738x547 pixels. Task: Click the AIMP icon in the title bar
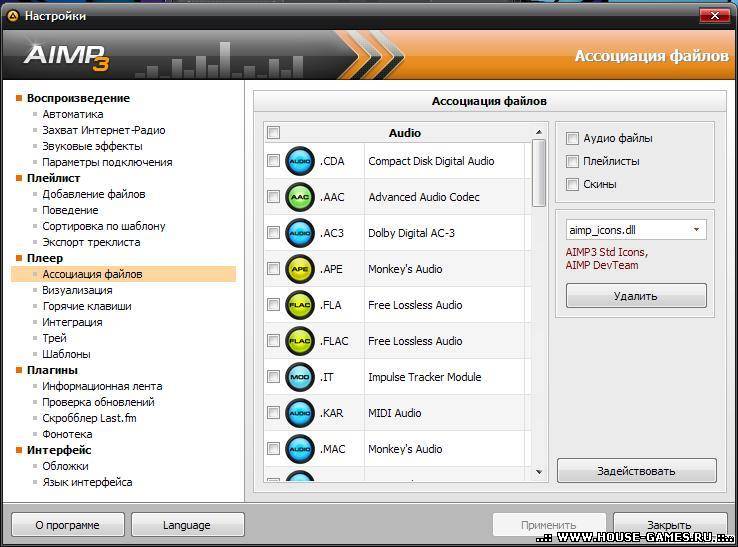[x=13, y=16]
